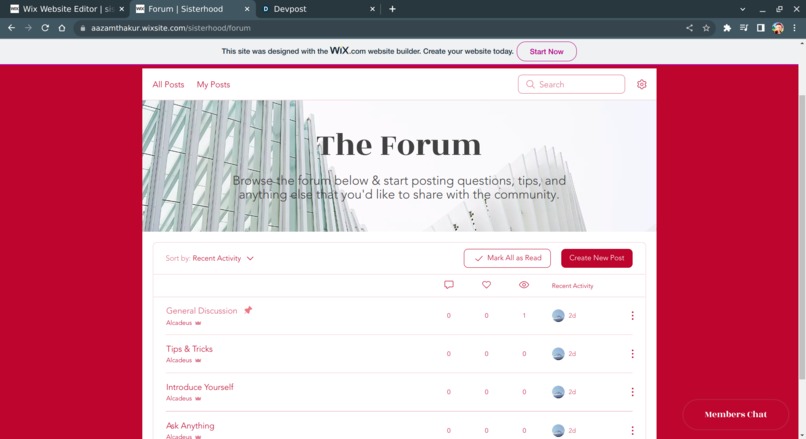The image size is (806, 439).
Task: Click the pin icon beside General Discussion
Action: 248,310
